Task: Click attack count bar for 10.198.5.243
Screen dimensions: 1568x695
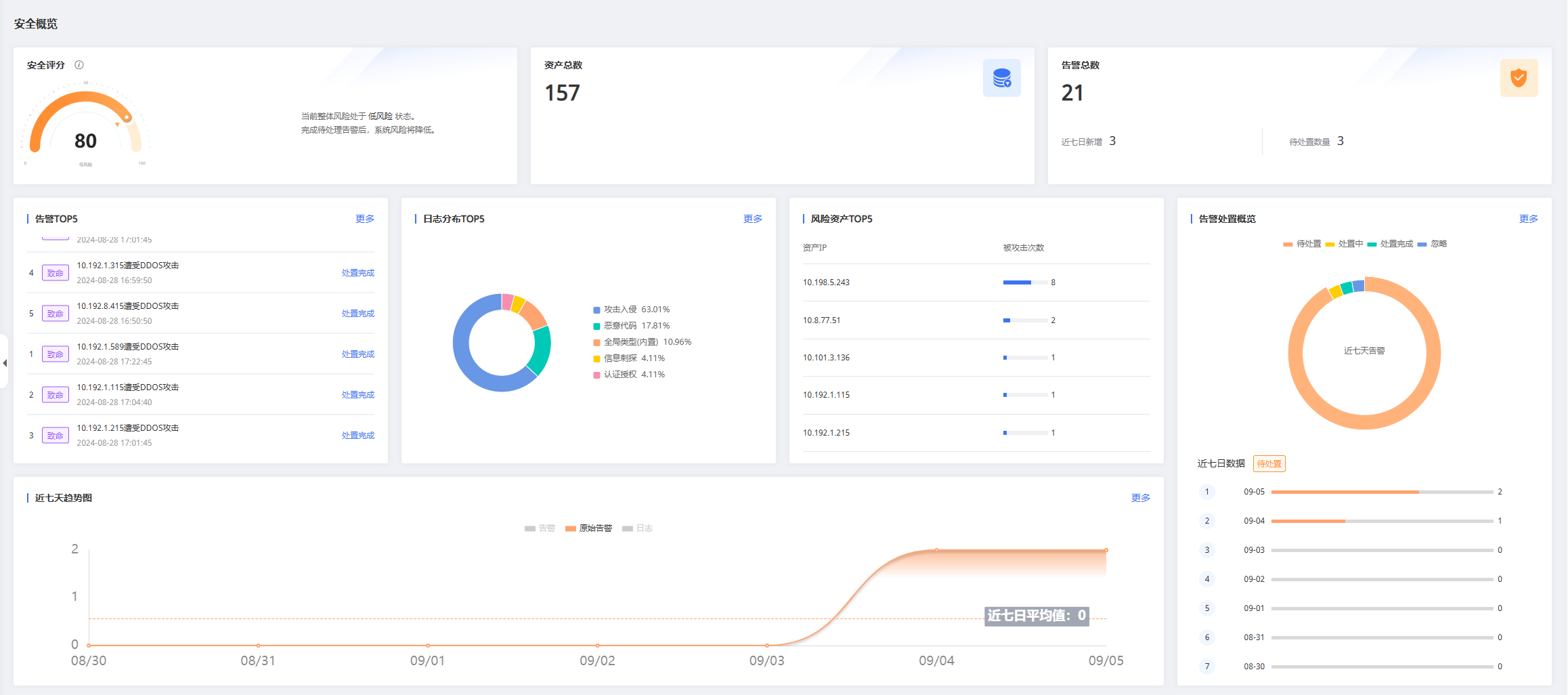Action: [x=1025, y=282]
